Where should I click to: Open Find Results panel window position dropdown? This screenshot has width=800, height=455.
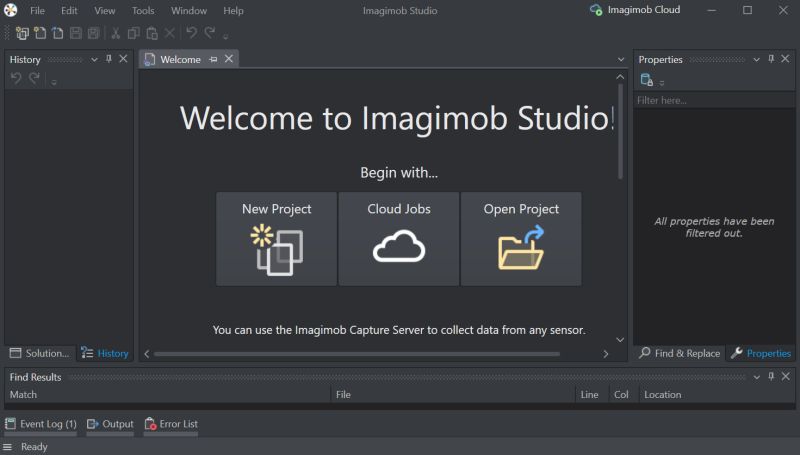coord(757,377)
